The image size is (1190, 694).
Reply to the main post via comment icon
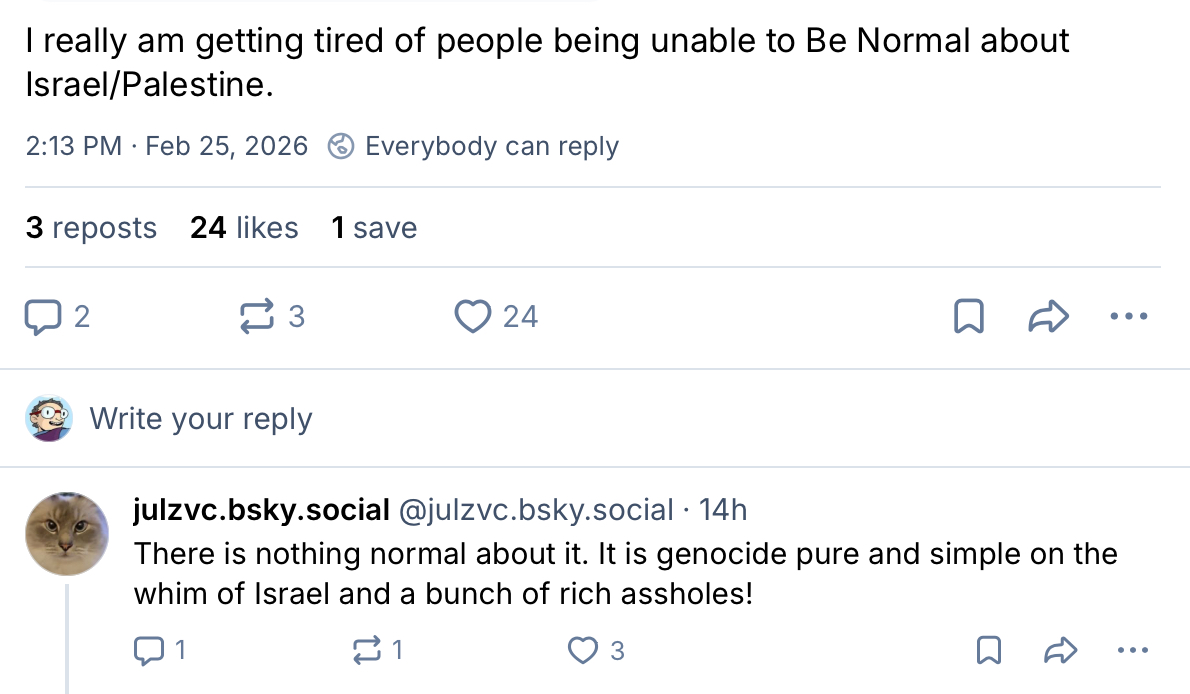point(42,318)
